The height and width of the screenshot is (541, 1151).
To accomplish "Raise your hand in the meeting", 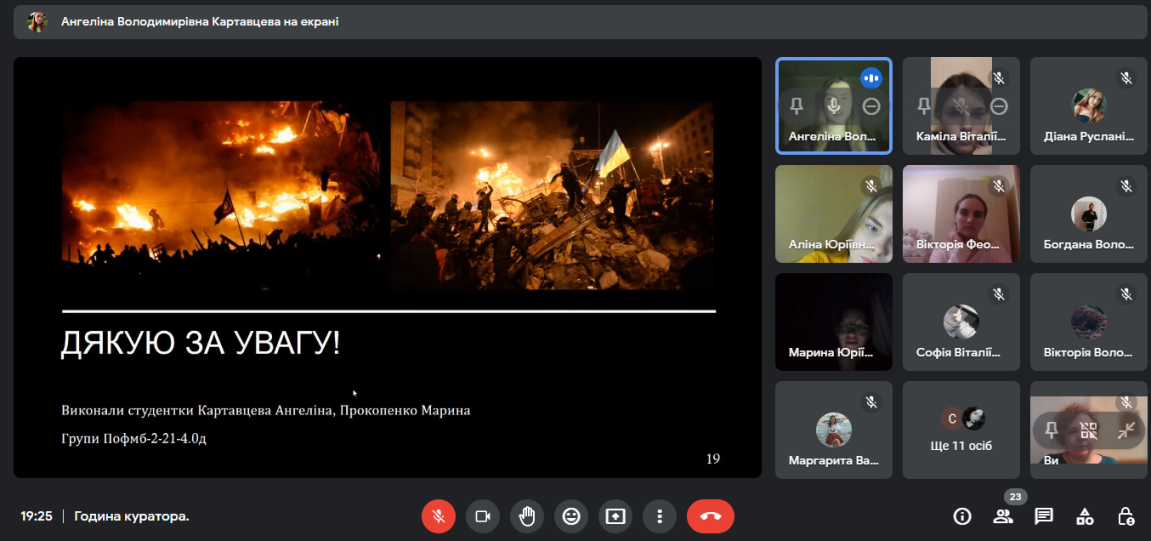I will 527,516.
